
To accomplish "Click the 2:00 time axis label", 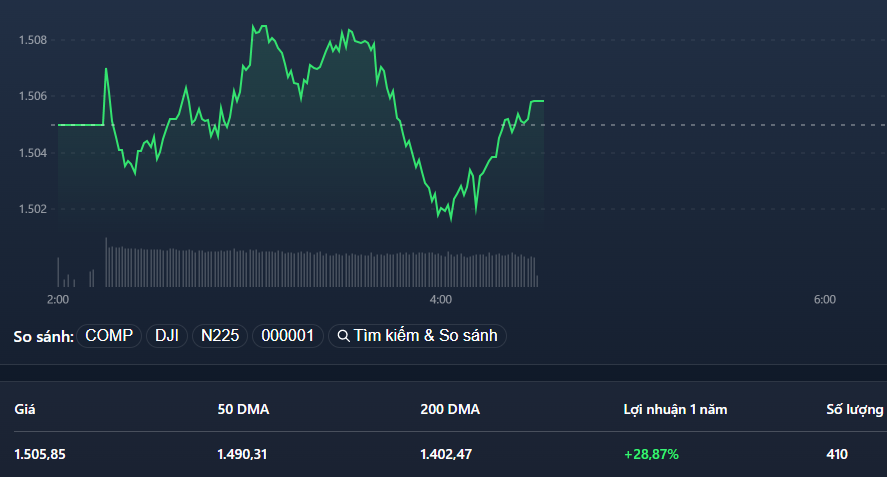I will (58, 299).
